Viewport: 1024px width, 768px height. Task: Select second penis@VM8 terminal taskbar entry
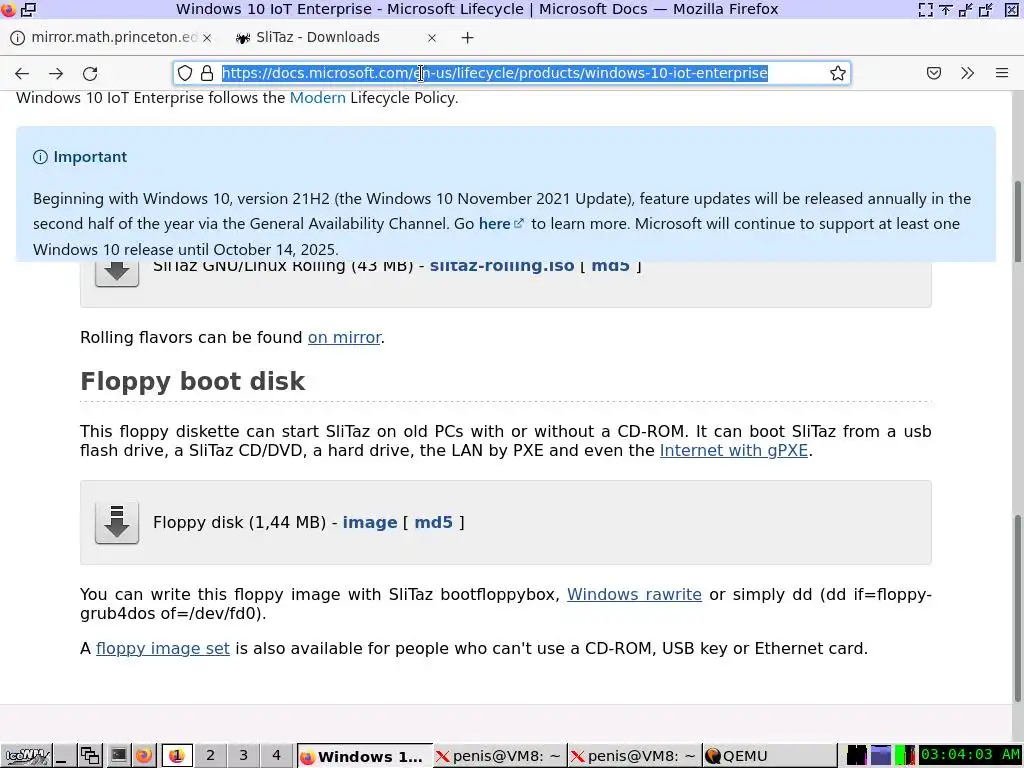pos(635,756)
